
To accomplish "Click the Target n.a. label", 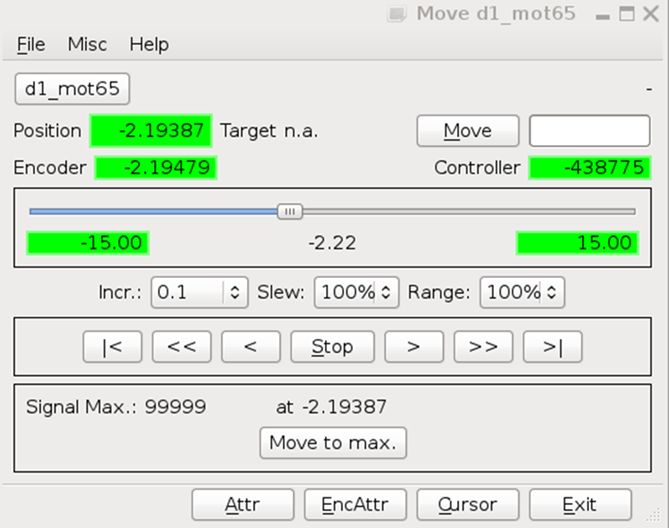I will click(x=269, y=131).
